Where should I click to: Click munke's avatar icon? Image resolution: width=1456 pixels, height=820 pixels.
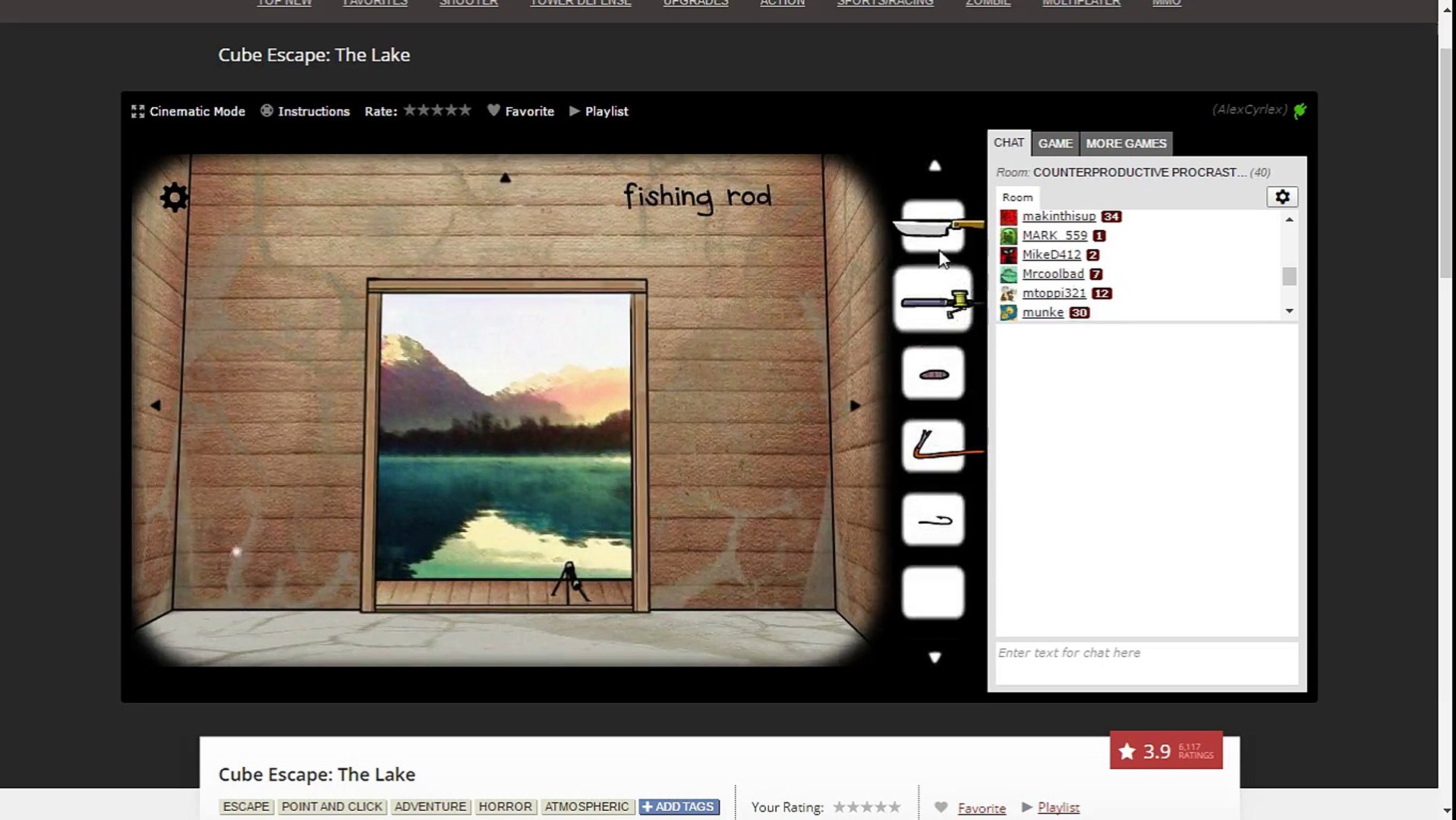point(1009,313)
